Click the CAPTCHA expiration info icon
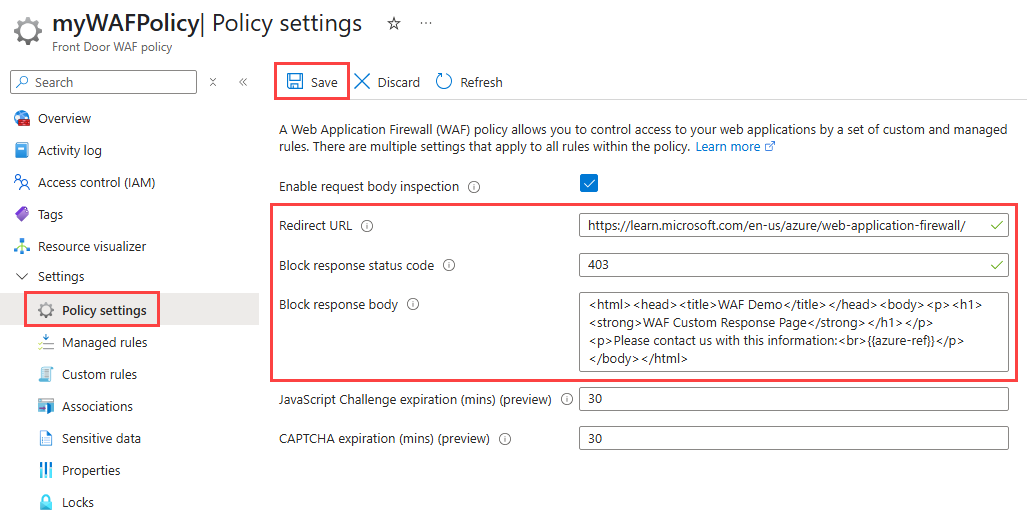This screenshot has width=1027, height=521. click(x=504, y=439)
